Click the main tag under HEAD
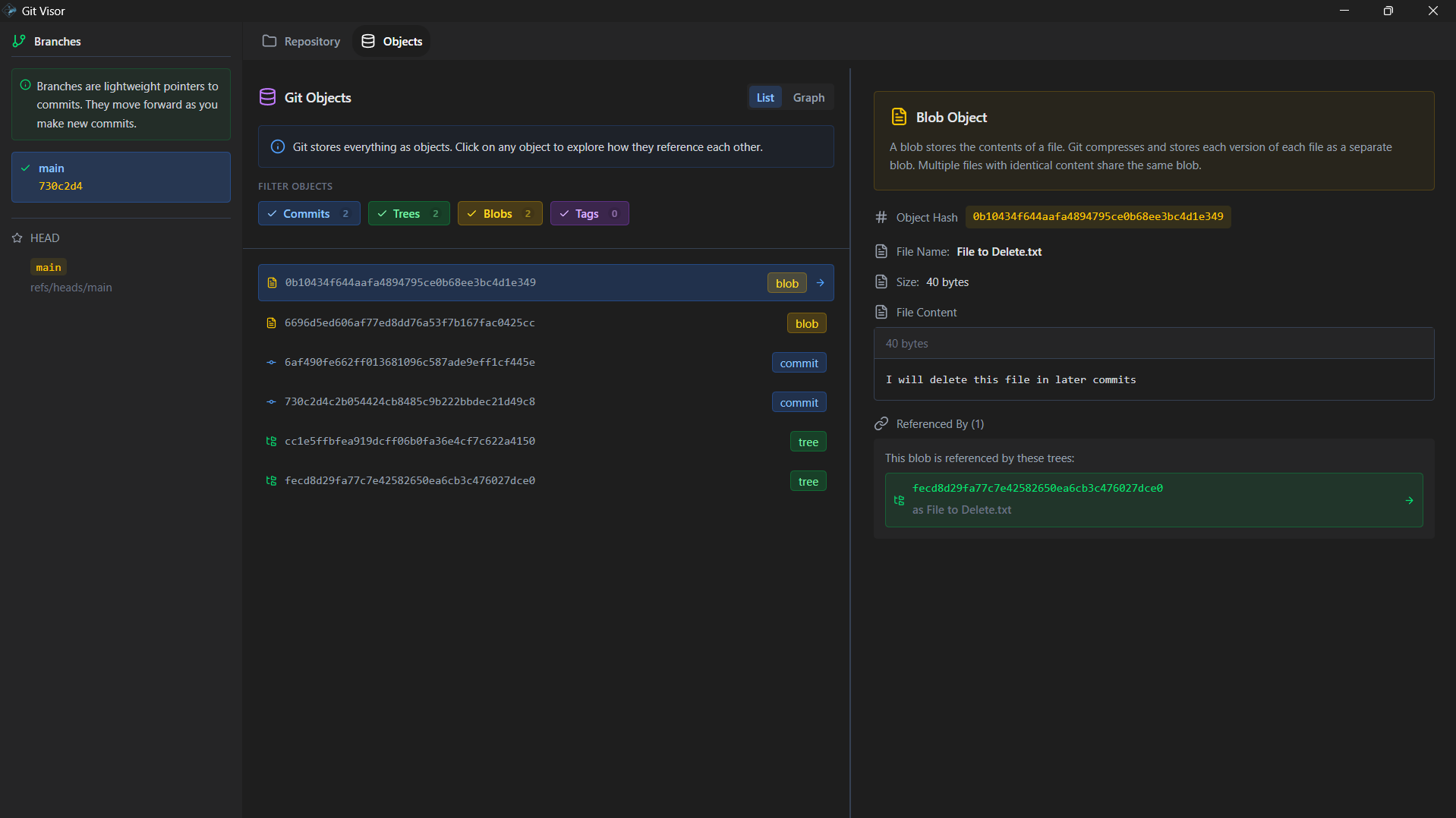 click(x=49, y=267)
